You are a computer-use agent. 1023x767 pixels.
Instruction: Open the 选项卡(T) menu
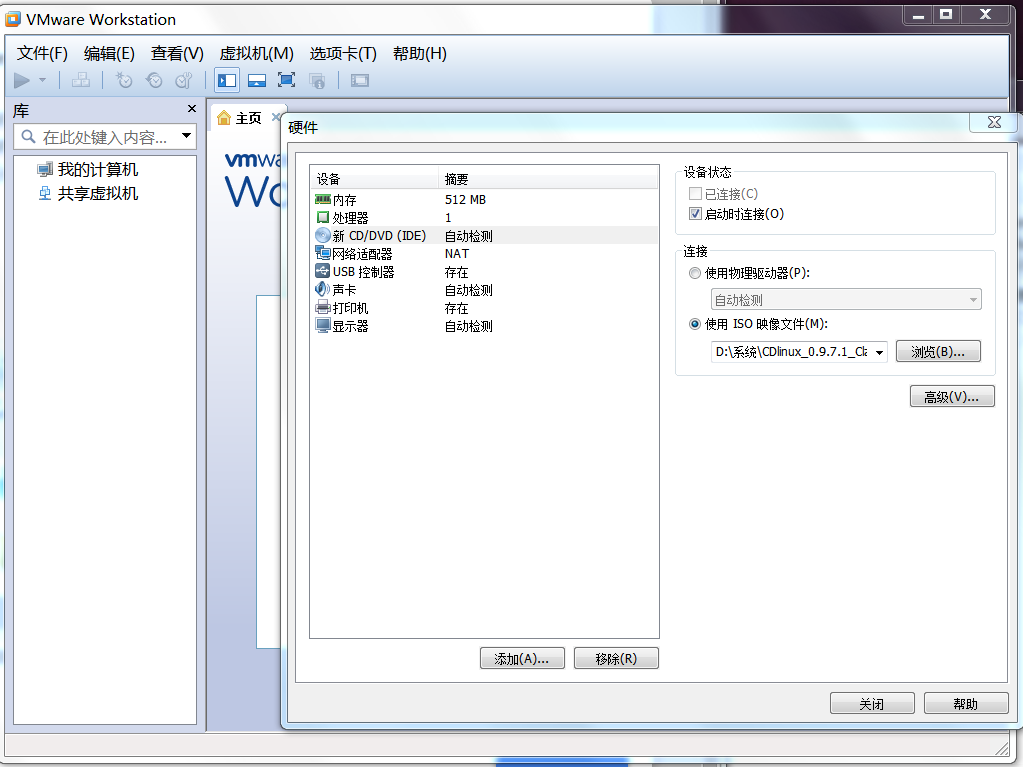coord(343,53)
